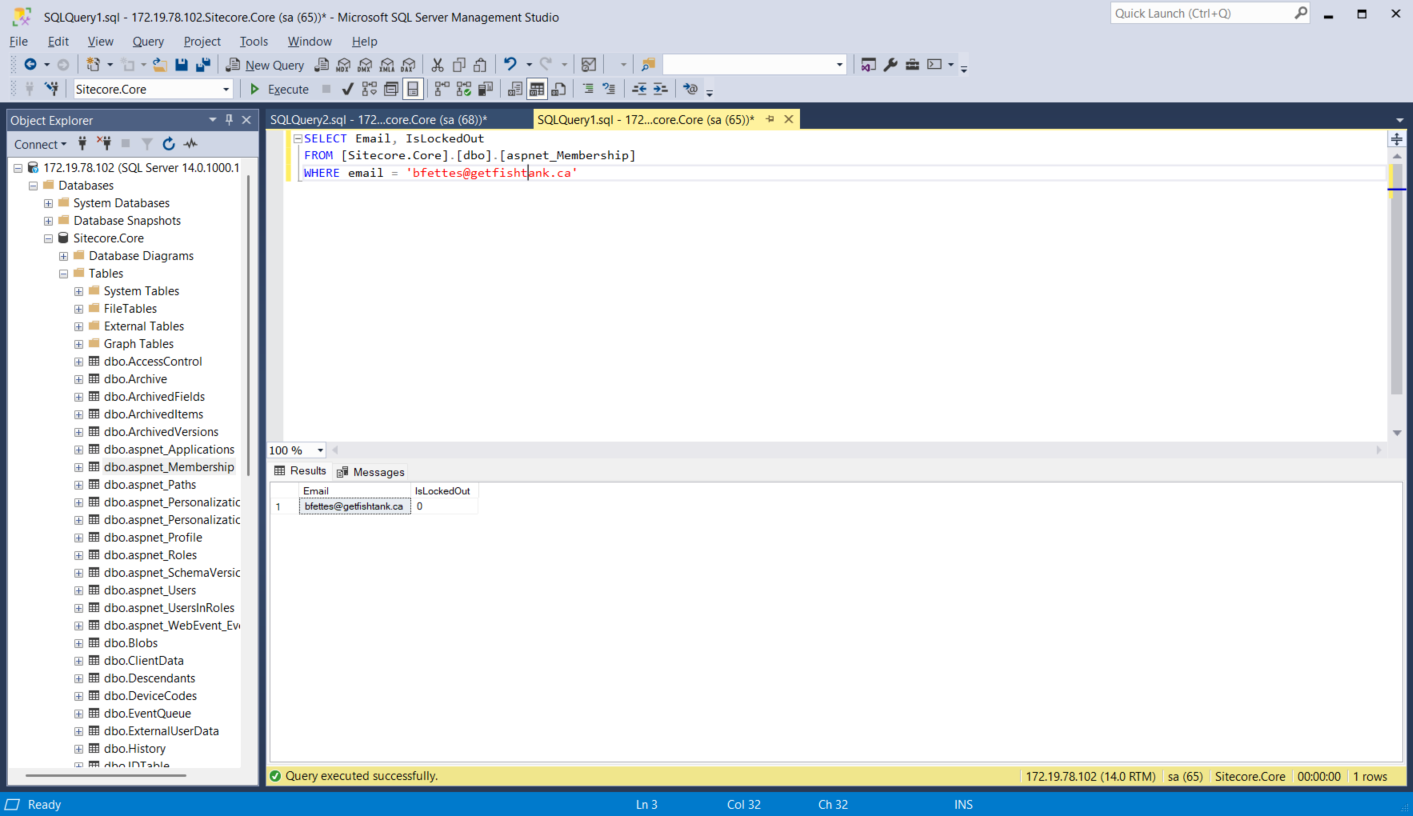This screenshot has height=816, width=1413.
Task: Toggle Include Live Query Statistics
Action: pyautogui.click(x=464, y=89)
